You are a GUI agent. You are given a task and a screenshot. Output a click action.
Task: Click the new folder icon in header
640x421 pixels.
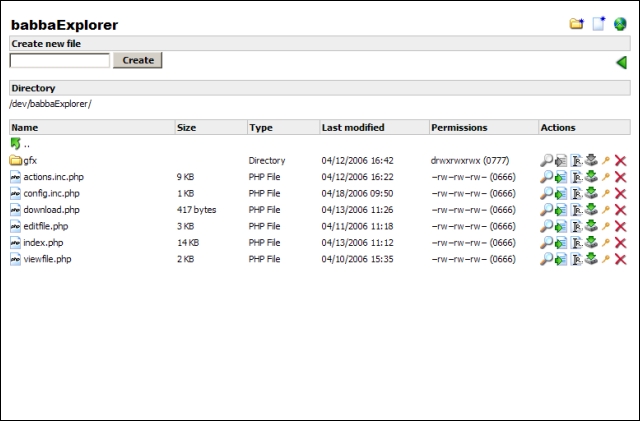tap(577, 24)
